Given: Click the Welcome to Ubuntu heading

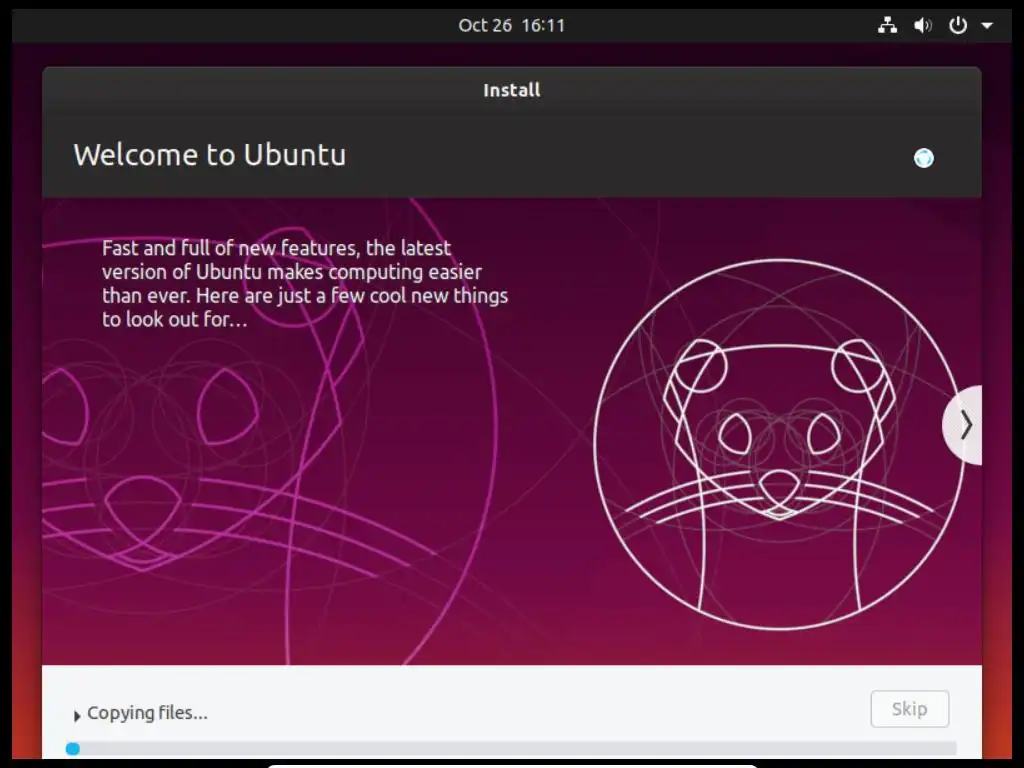Looking at the screenshot, I should pos(210,155).
